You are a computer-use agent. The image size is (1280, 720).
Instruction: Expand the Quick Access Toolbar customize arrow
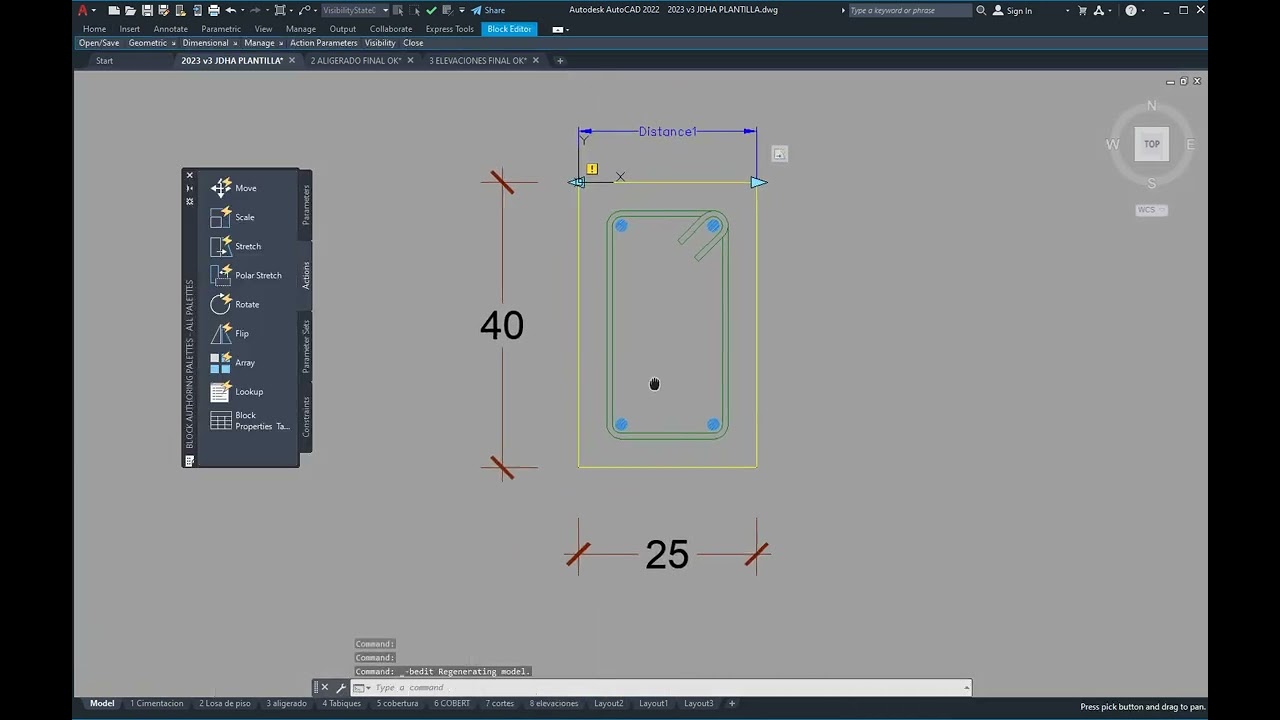461,10
